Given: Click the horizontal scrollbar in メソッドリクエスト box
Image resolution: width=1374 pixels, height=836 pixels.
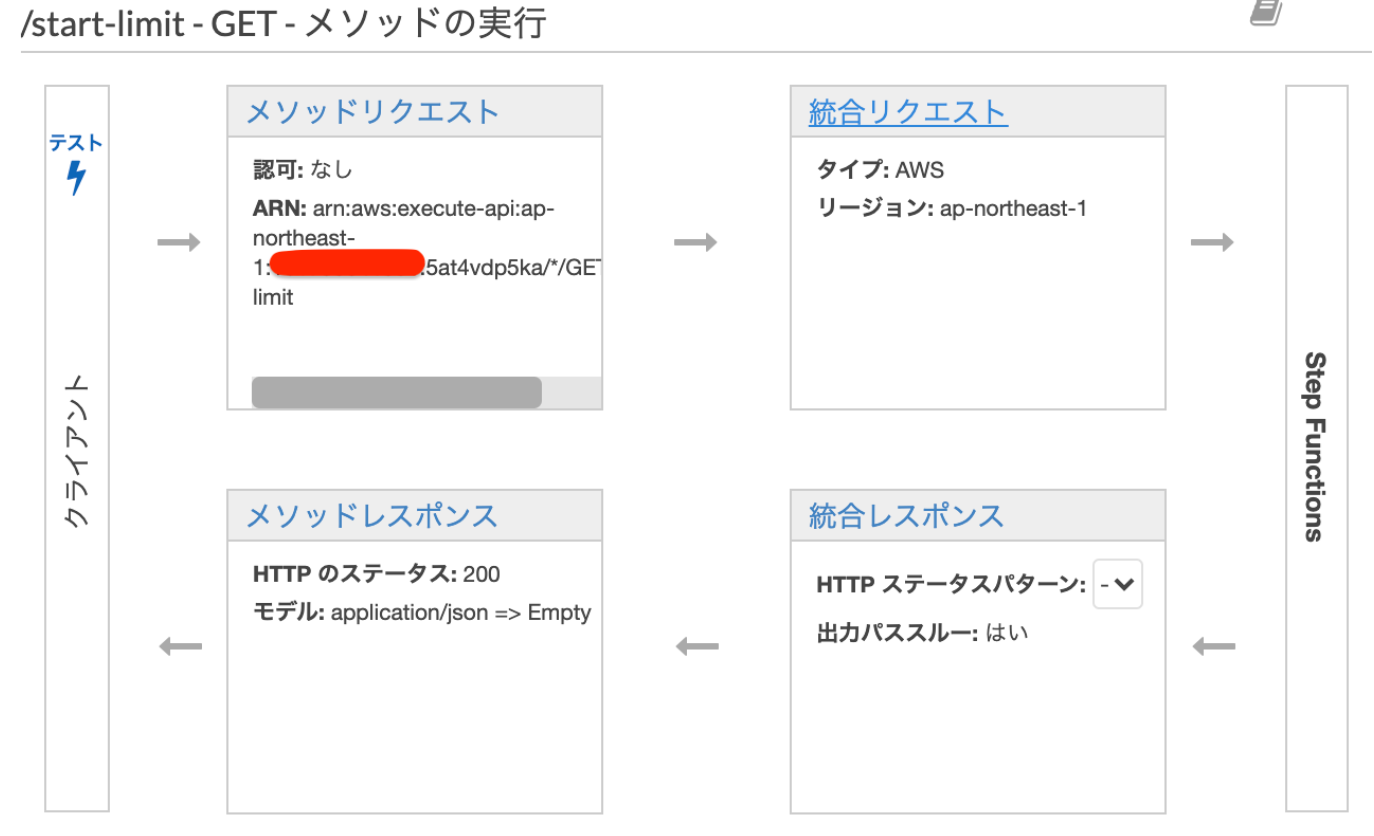Looking at the screenshot, I should coord(396,393).
